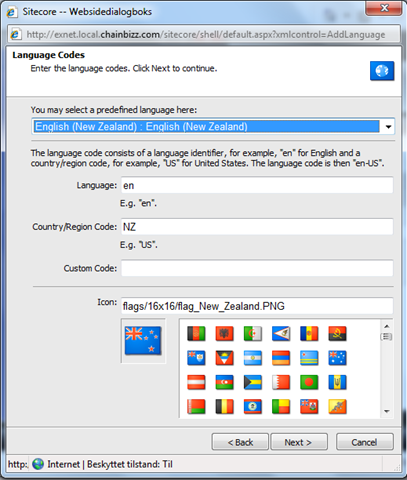Pick the Bhutan dragon flag icon
Viewport: 407px width, 480px height.
coord(337,407)
